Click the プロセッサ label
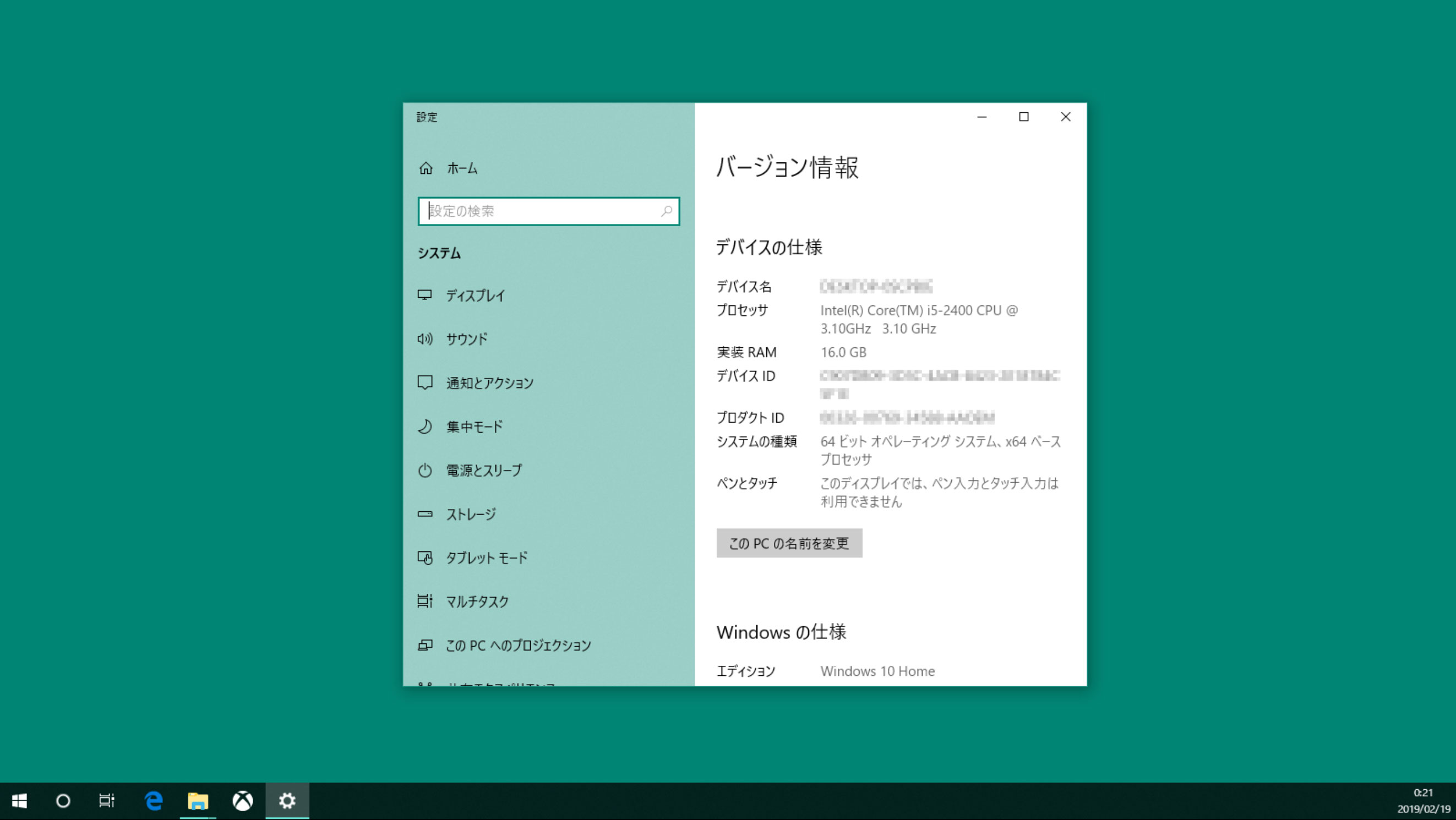 coord(742,310)
